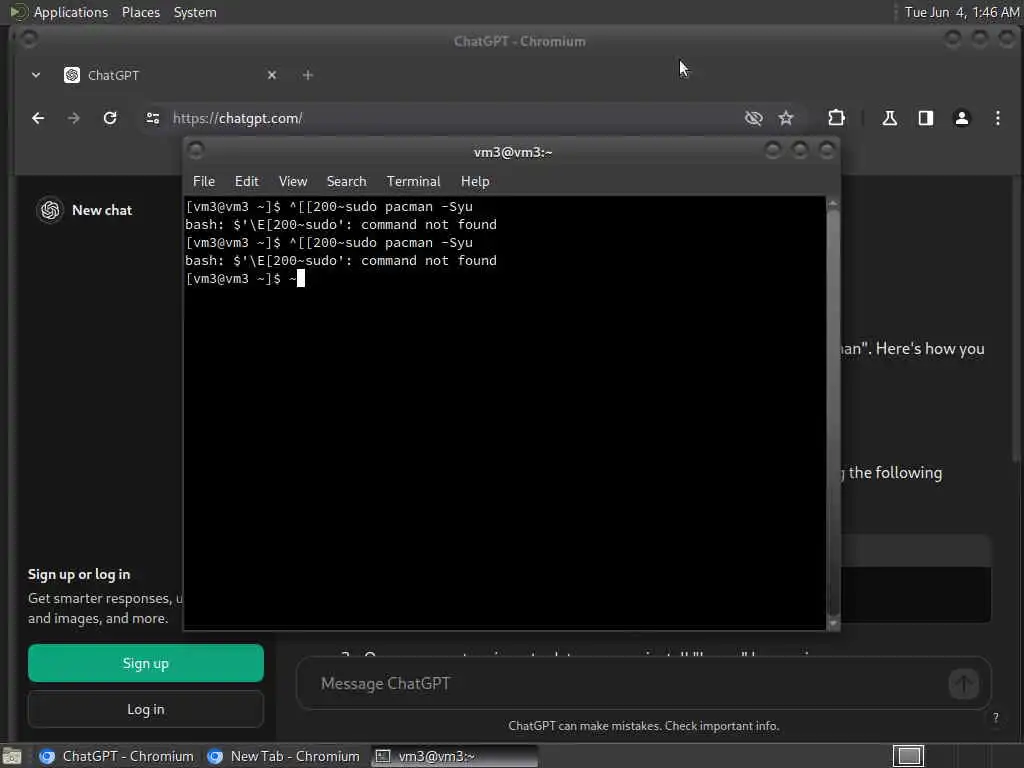Image resolution: width=1024 pixels, height=768 pixels.
Task: View site information icon in address bar
Action: [153, 118]
